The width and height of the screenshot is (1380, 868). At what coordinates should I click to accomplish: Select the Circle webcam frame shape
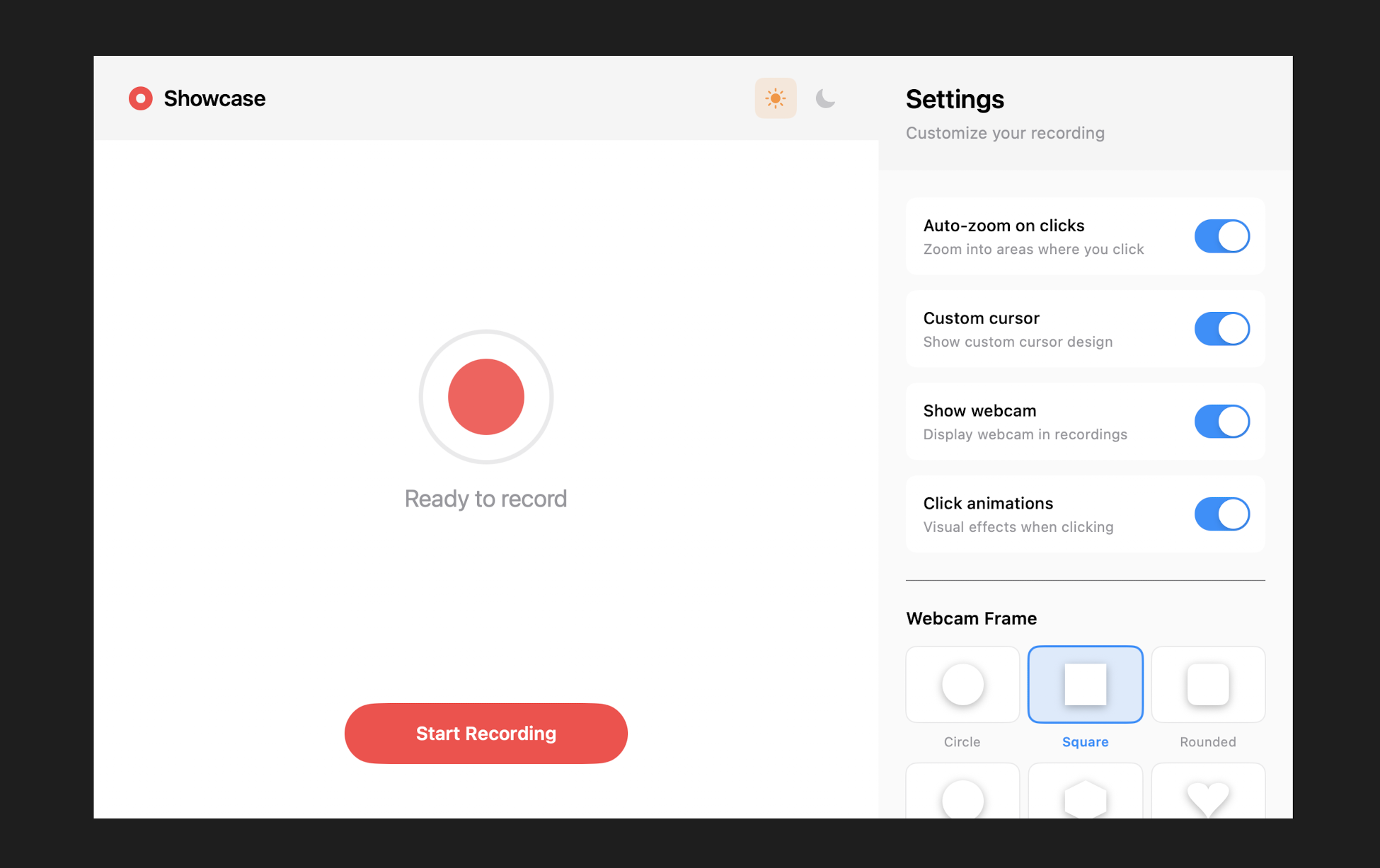[962, 684]
